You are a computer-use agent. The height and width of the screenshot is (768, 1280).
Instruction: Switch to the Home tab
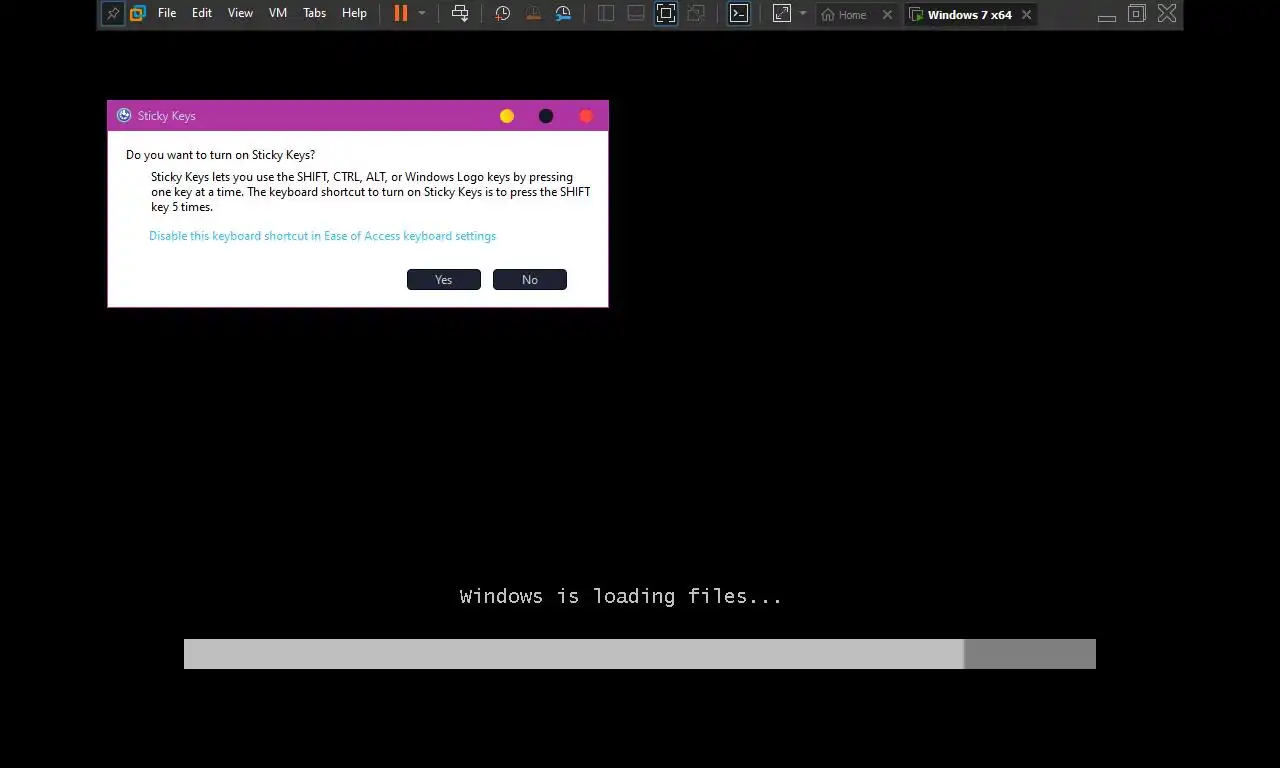(x=844, y=15)
